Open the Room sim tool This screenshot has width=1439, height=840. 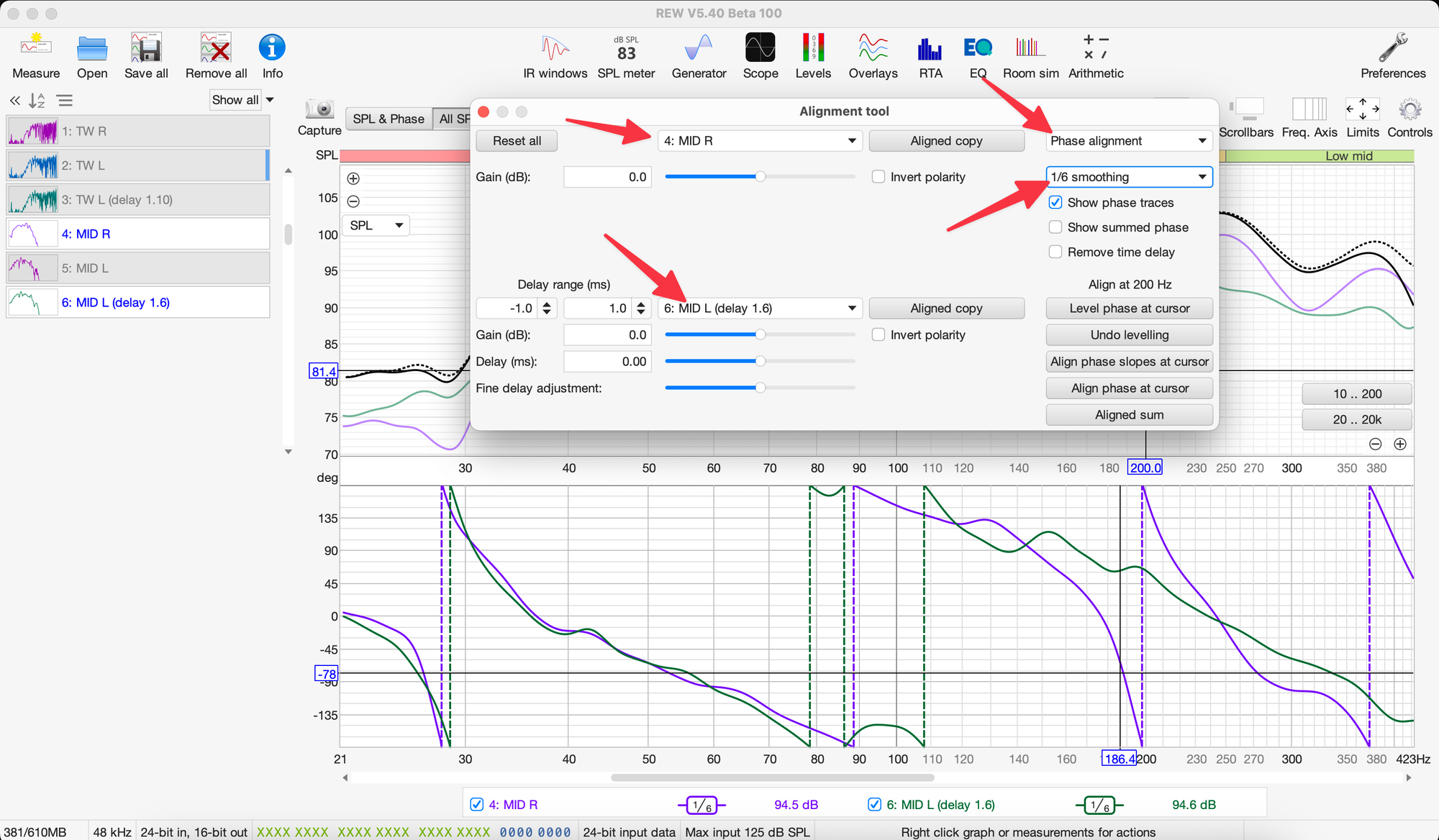pyautogui.click(x=1030, y=49)
